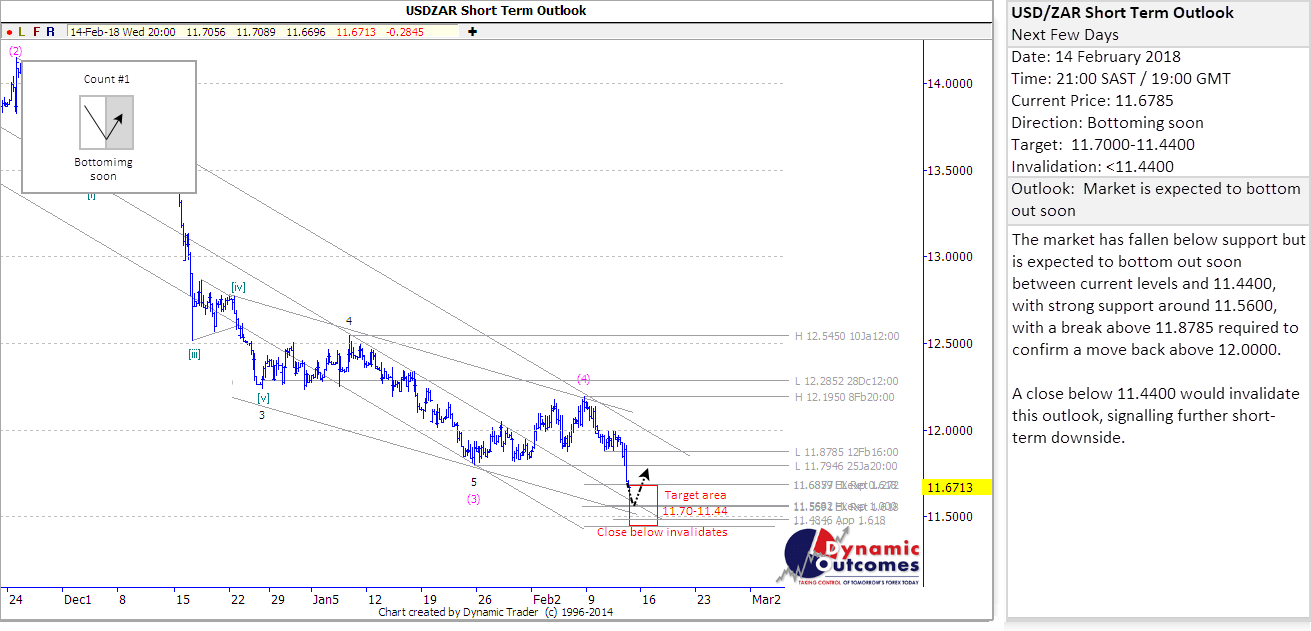Image resolution: width=1311 pixels, height=631 pixels.
Task: Click the high value 11.7089 in toolbar
Action: (x=255, y=32)
